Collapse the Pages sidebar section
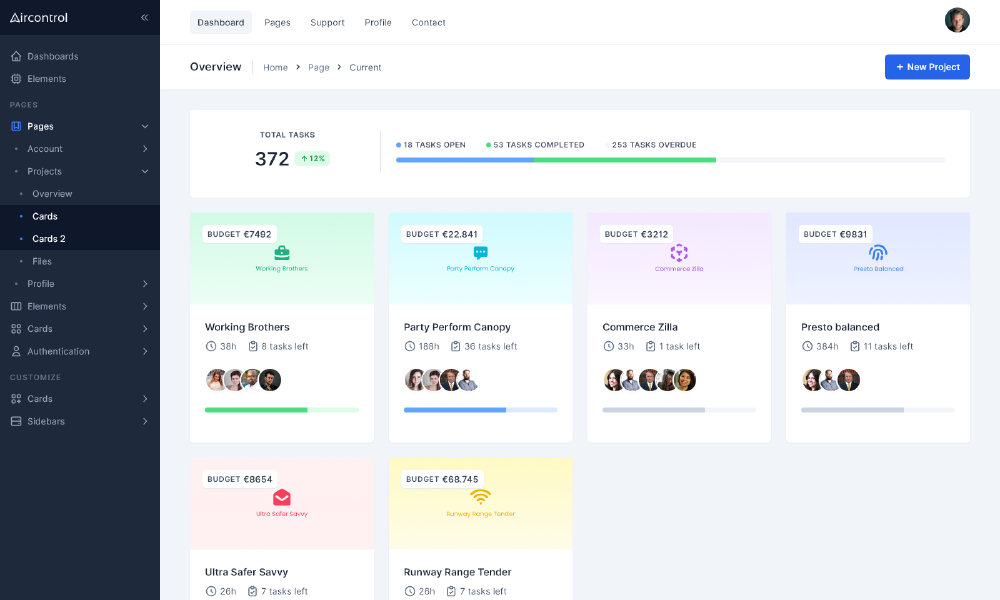This screenshot has width=1000, height=600. (144, 126)
